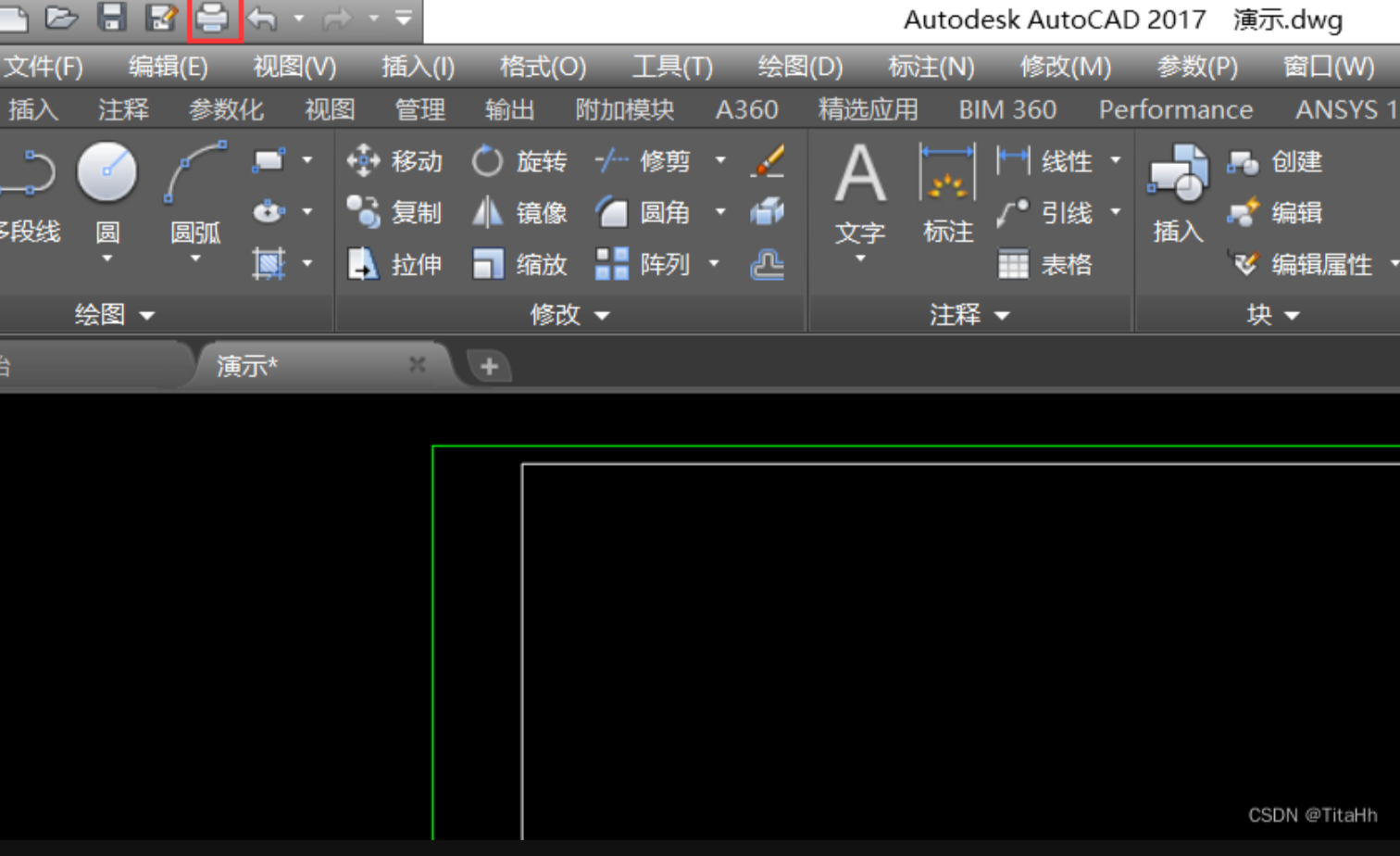The width and height of the screenshot is (1400, 856).
Task: Choose the 缩放 (Scale) tool
Action: pyautogui.click(x=519, y=264)
